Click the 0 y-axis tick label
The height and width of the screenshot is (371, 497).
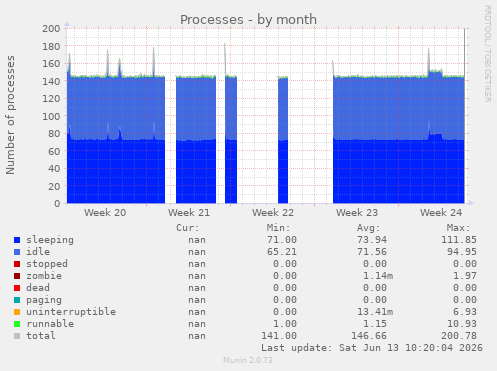[x=57, y=203]
